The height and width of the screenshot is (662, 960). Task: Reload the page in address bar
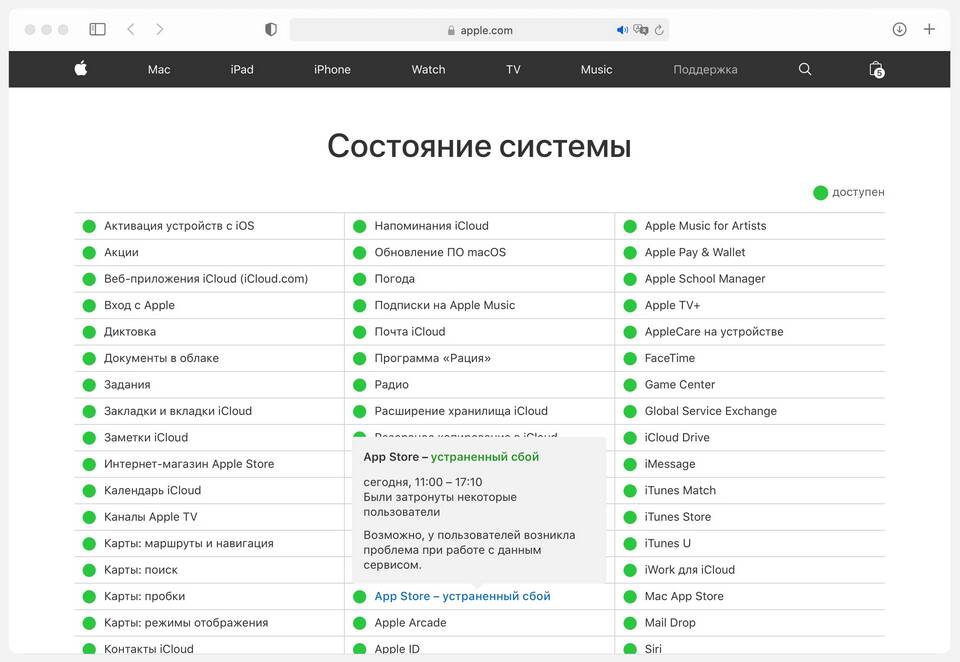659,30
